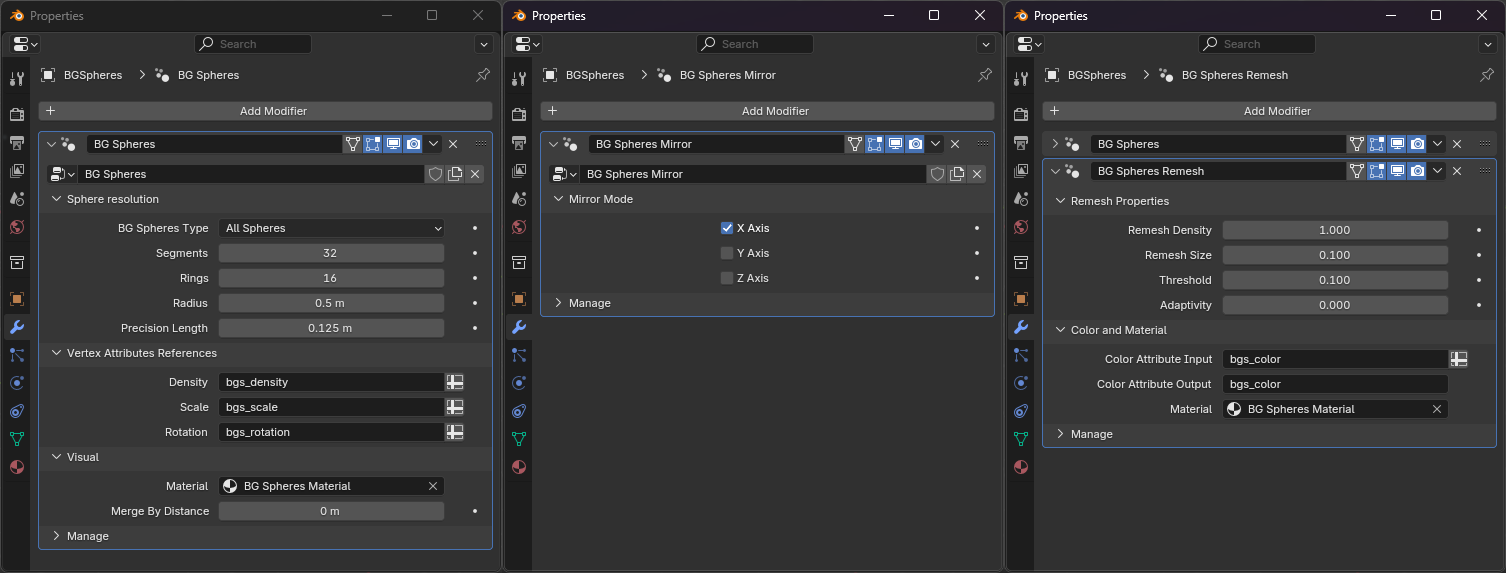
Task: Open Collection tab in right Properties window
Action: [1020, 262]
